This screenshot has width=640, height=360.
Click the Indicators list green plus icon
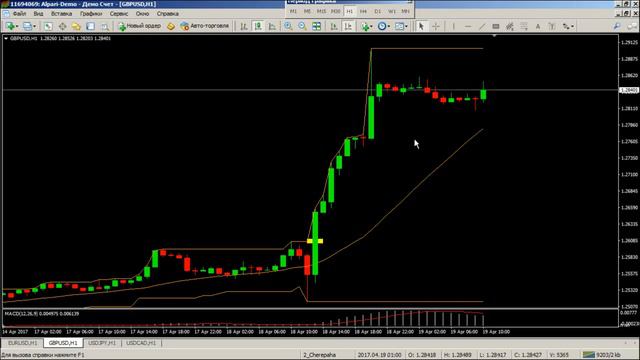(x=365, y=26)
